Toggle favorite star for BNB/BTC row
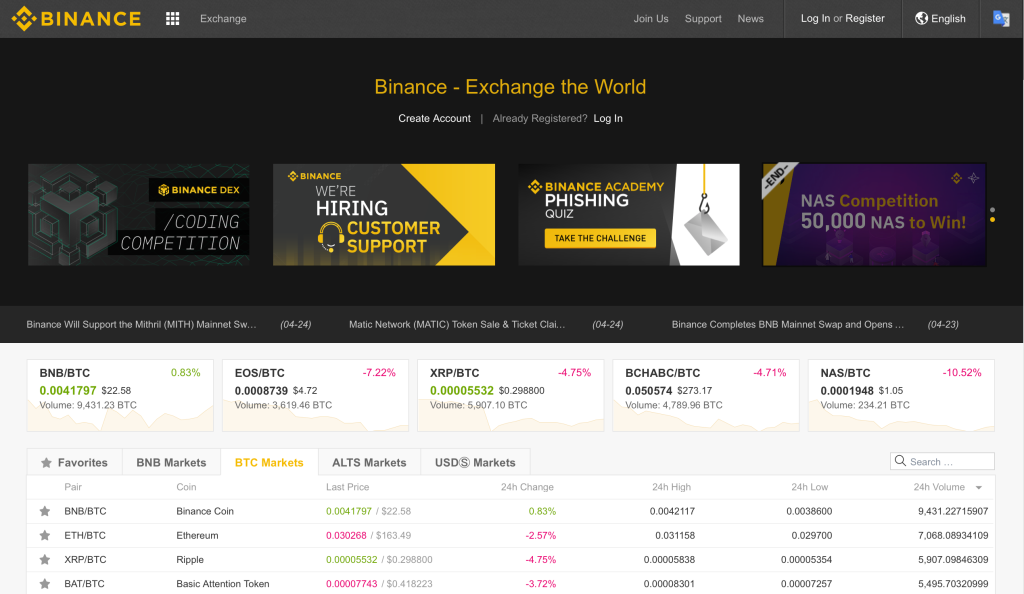 tap(44, 511)
